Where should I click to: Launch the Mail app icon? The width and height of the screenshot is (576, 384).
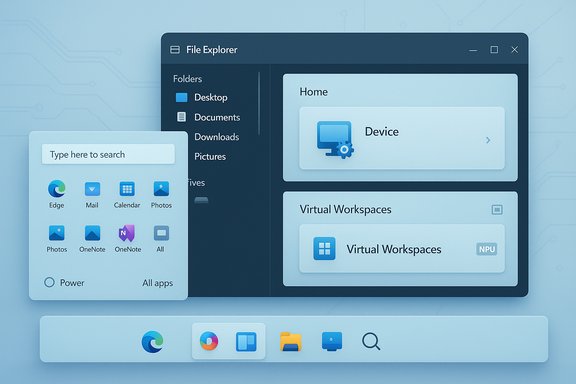pyautogui.click(x=92, y=189)
